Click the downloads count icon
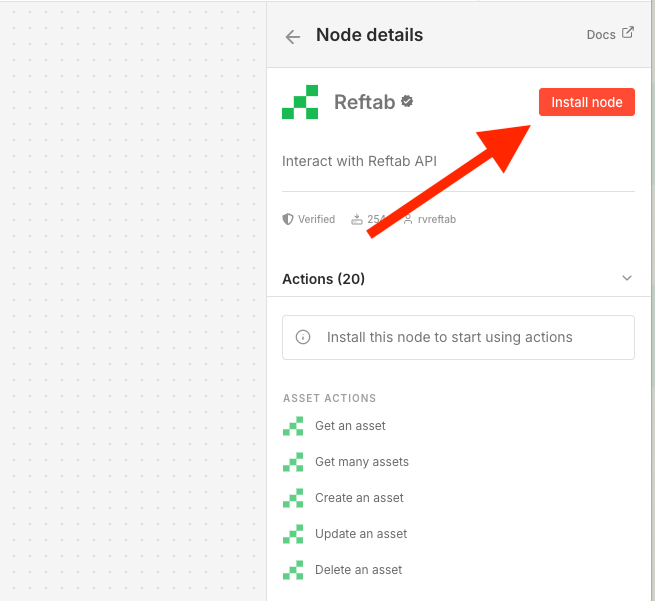 point(357,219)
